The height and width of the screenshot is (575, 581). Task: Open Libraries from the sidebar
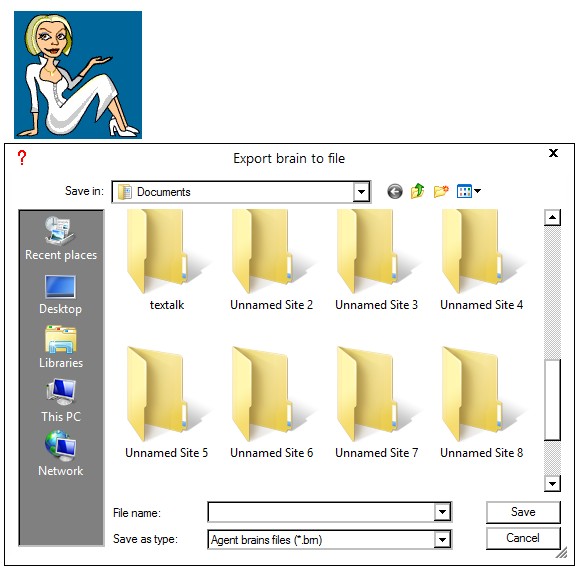pyautogui.click(x=61, y=347)
